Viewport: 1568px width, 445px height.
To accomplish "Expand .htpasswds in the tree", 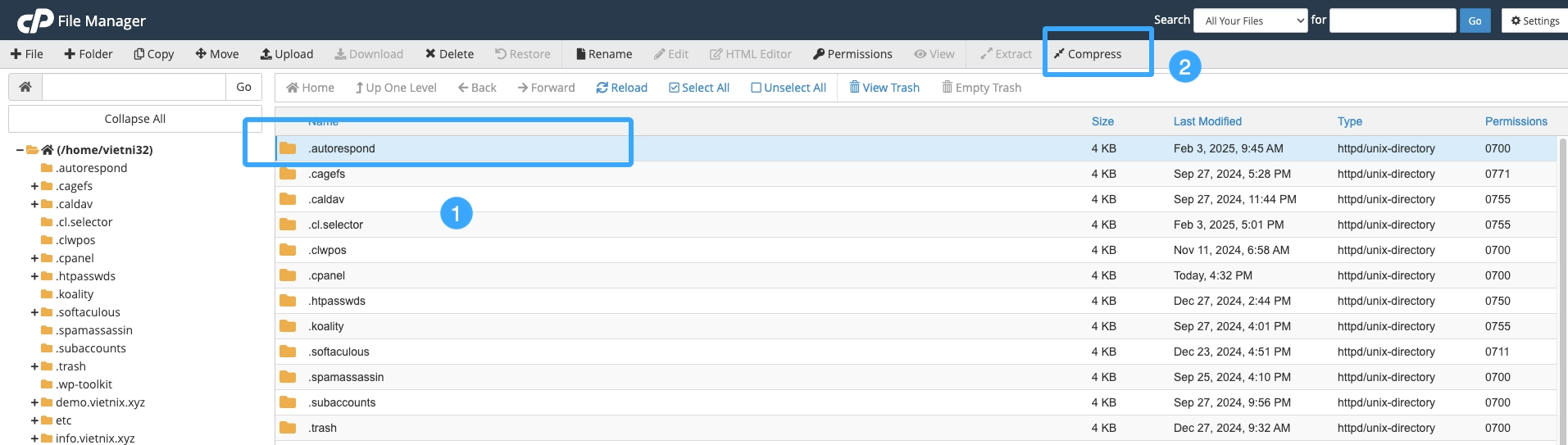I will click(34, 276).
